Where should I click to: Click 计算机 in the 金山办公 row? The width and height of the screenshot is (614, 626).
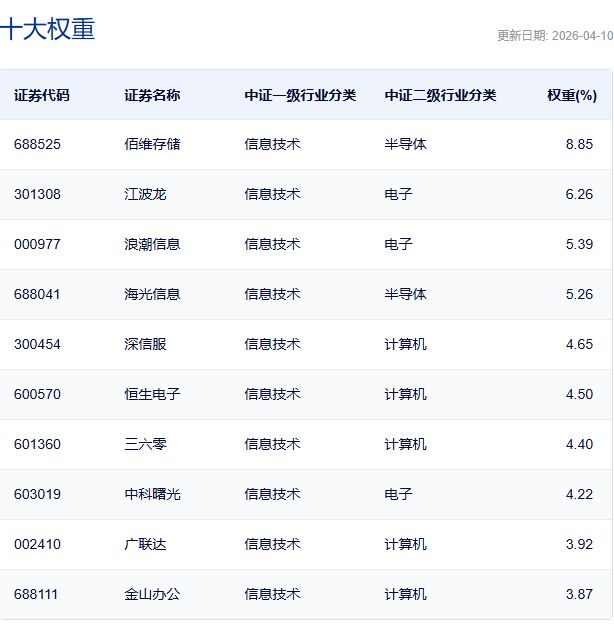coord(405,594)
